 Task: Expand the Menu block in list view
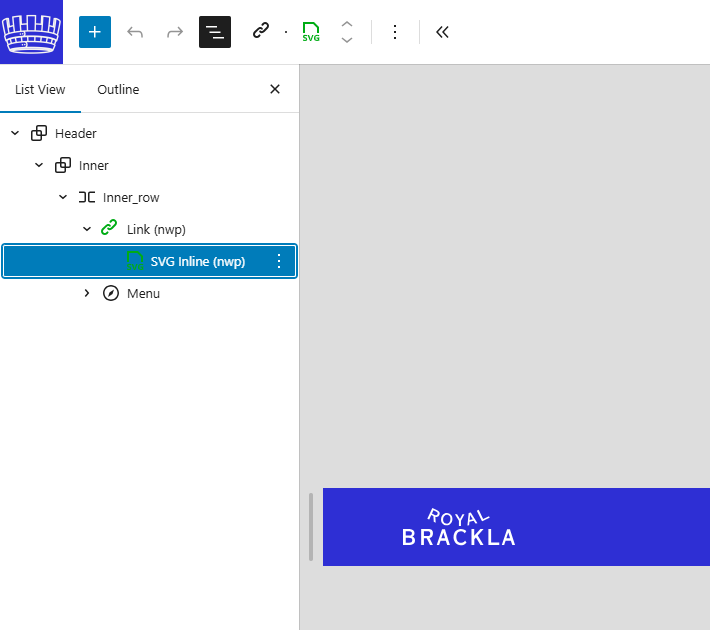coord(87,293)
